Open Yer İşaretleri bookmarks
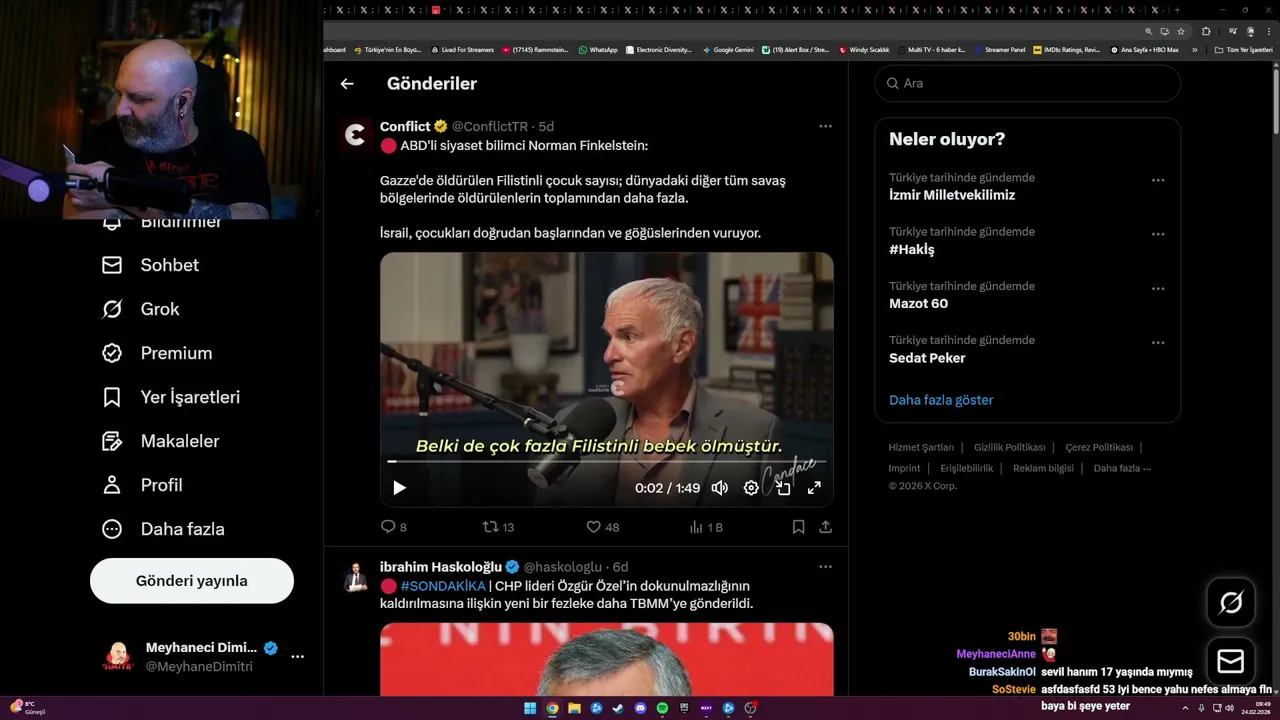The width and height of the screenshot is (1280, 720). [x=171, y=397]
